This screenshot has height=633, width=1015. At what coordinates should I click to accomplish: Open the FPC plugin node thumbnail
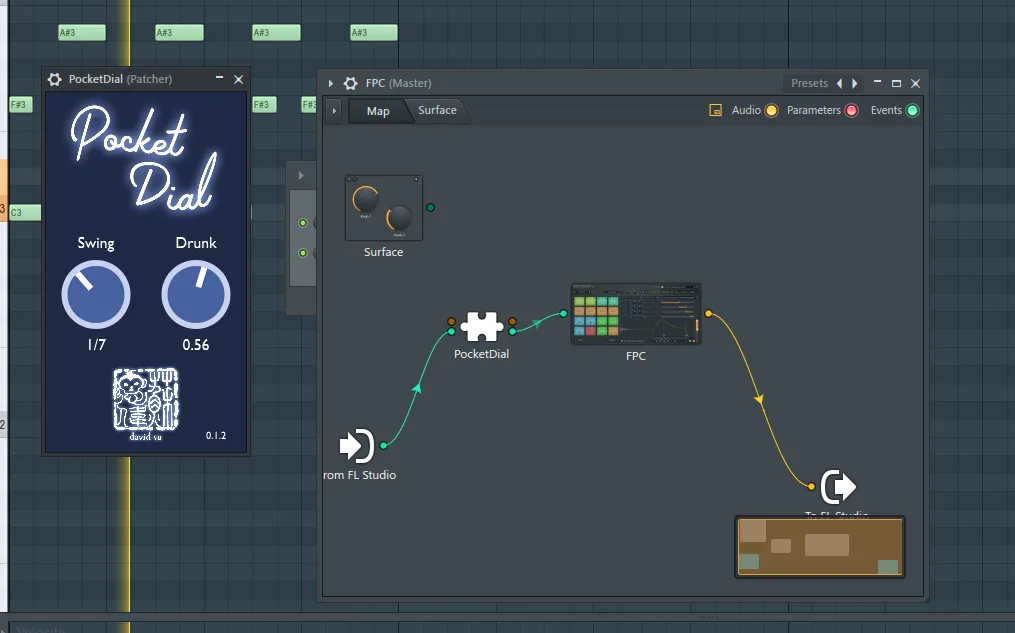636,314
